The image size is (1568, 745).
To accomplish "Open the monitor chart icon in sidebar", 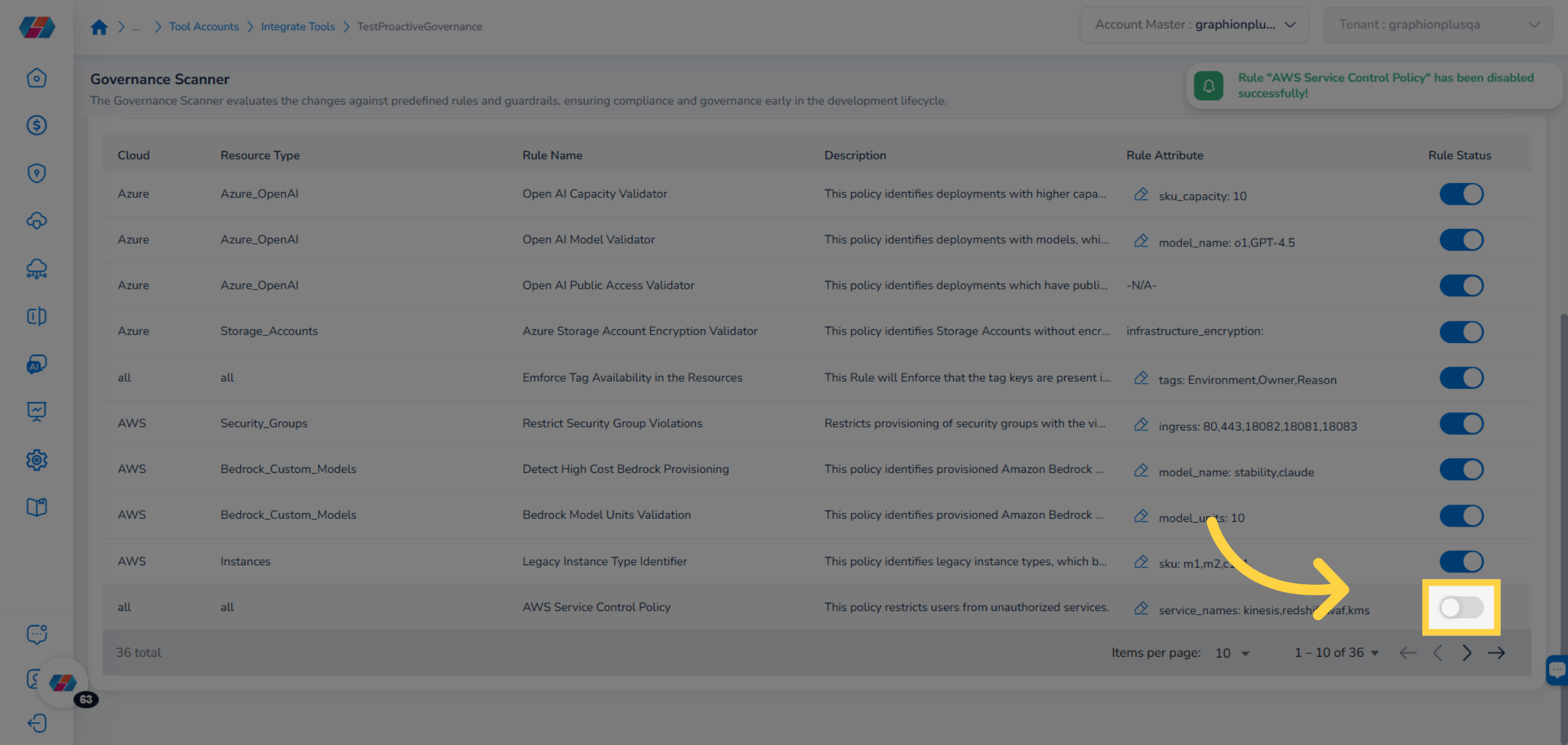I will [37, 411].
